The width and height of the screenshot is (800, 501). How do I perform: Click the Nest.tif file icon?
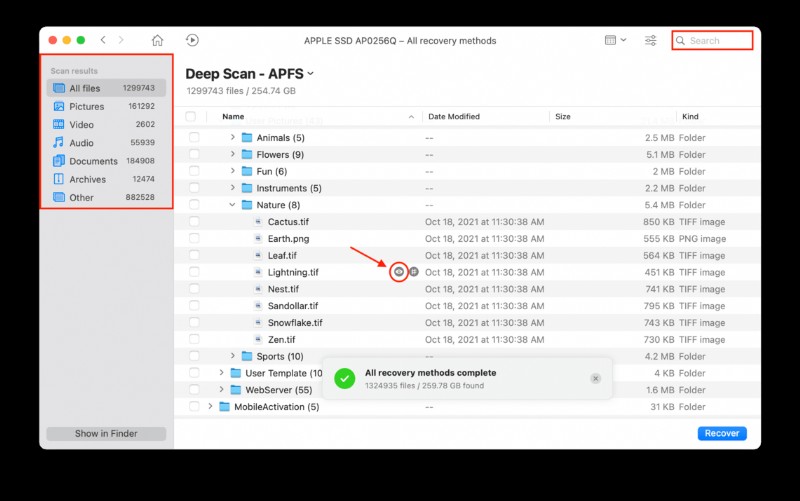258,289
